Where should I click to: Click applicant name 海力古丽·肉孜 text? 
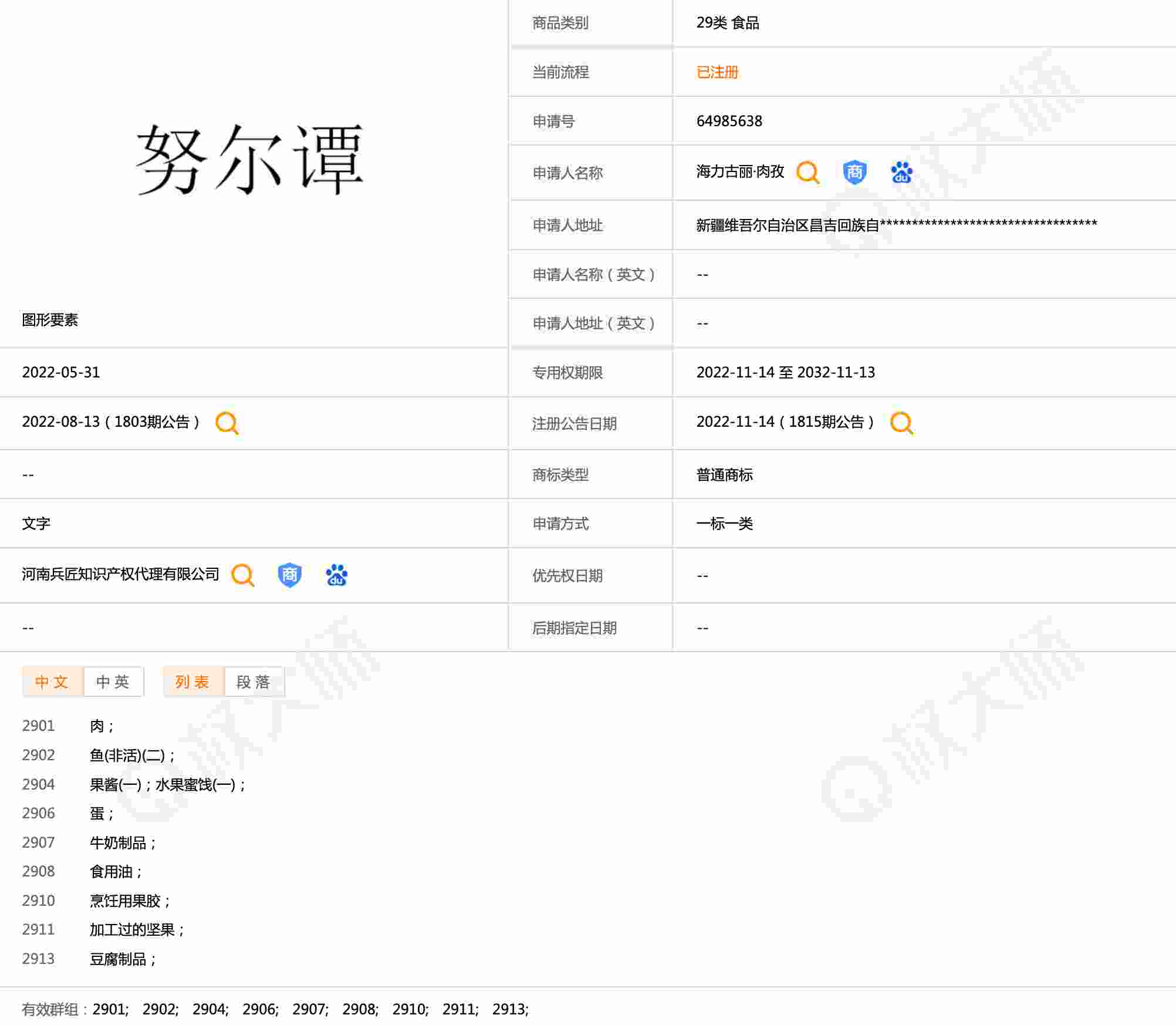[x=740, y=171]
